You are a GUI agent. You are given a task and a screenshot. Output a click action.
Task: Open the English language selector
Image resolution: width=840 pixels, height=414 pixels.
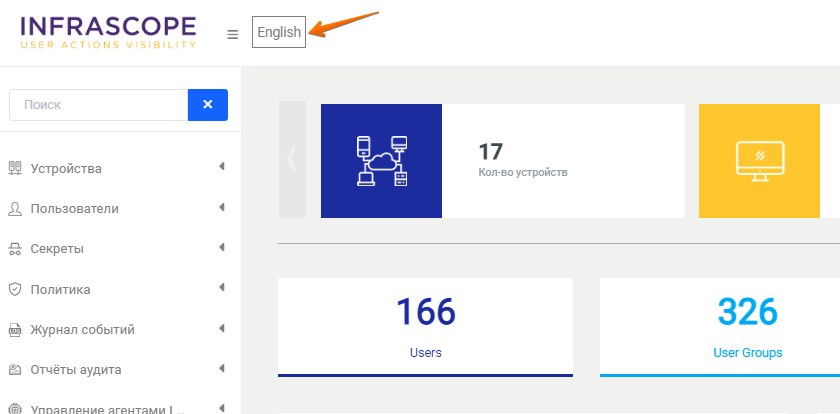tap(279, 32)
